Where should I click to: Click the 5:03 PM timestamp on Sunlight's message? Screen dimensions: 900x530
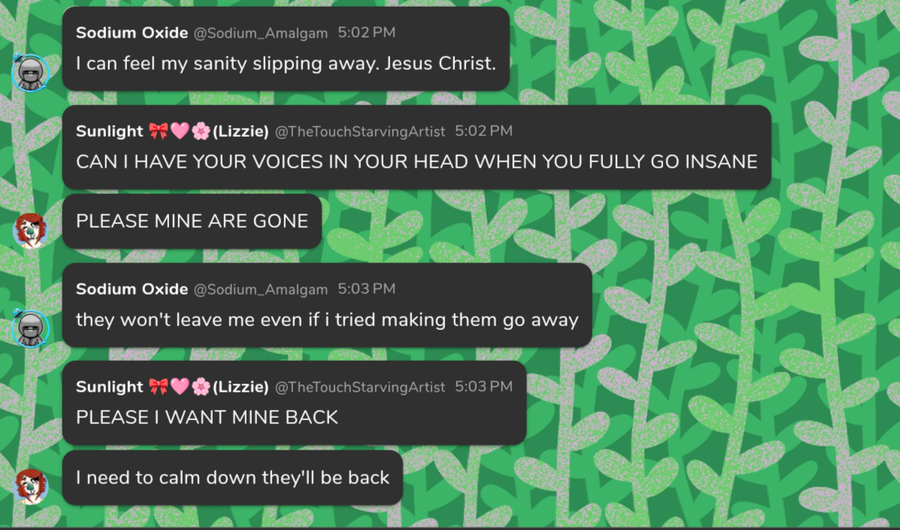[x=484, y=386]
